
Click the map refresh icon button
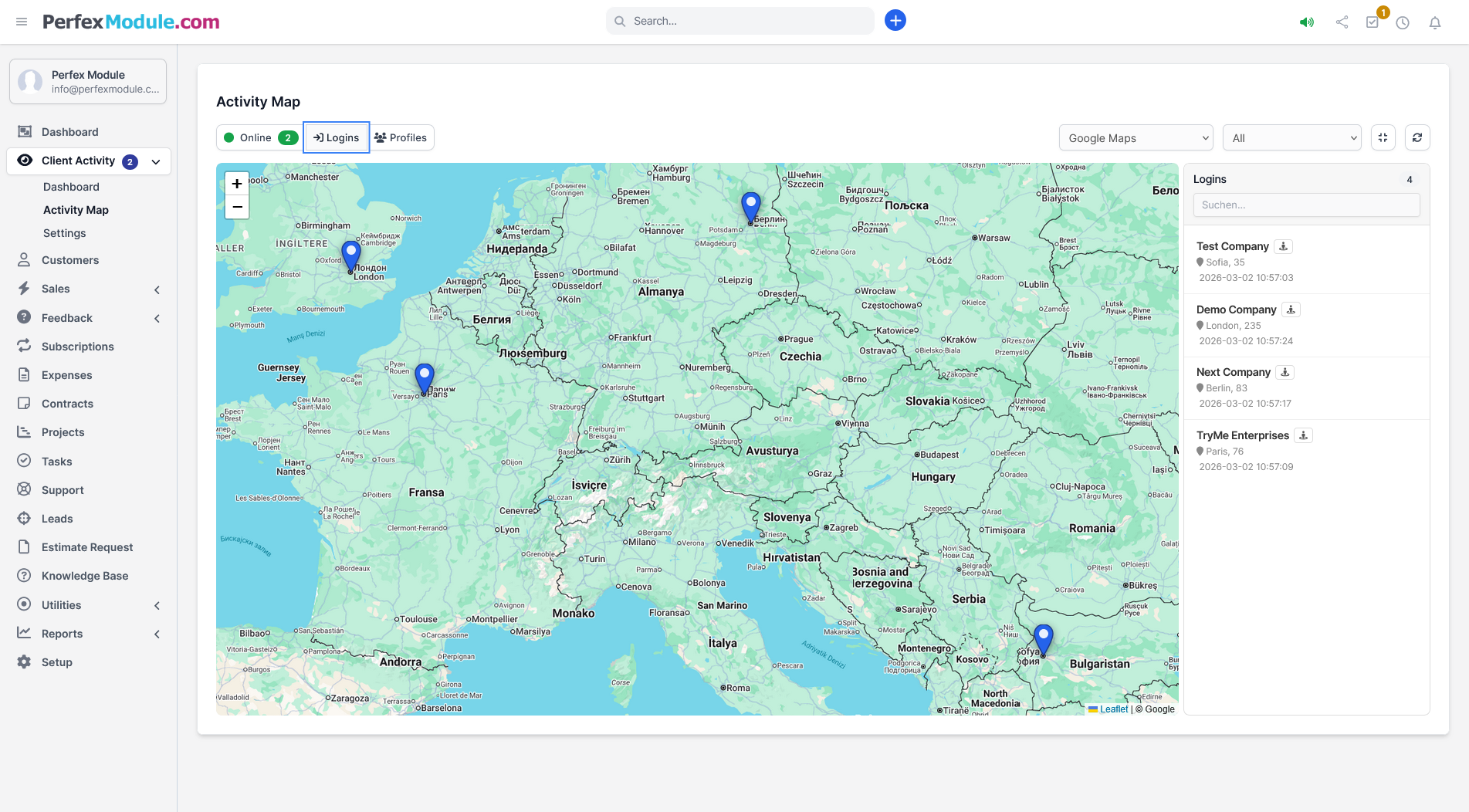1417,137
